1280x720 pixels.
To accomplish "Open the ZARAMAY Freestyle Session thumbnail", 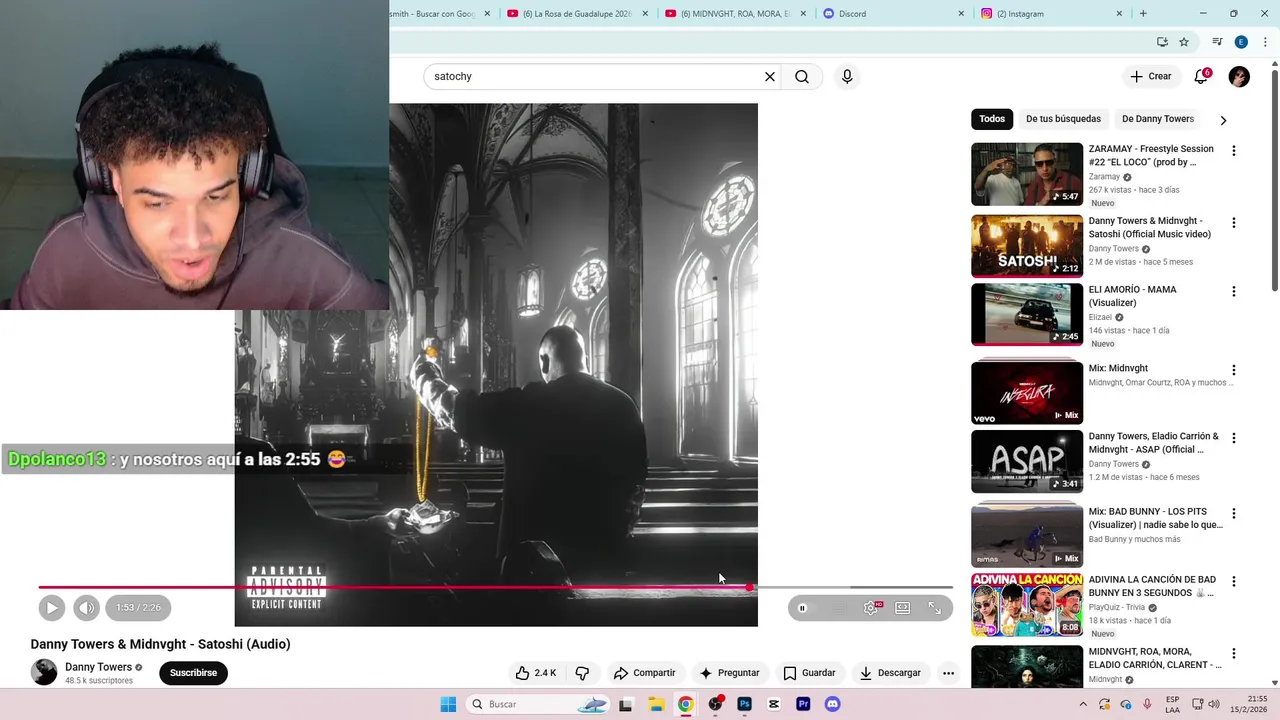I will (x=1027, y=174).
